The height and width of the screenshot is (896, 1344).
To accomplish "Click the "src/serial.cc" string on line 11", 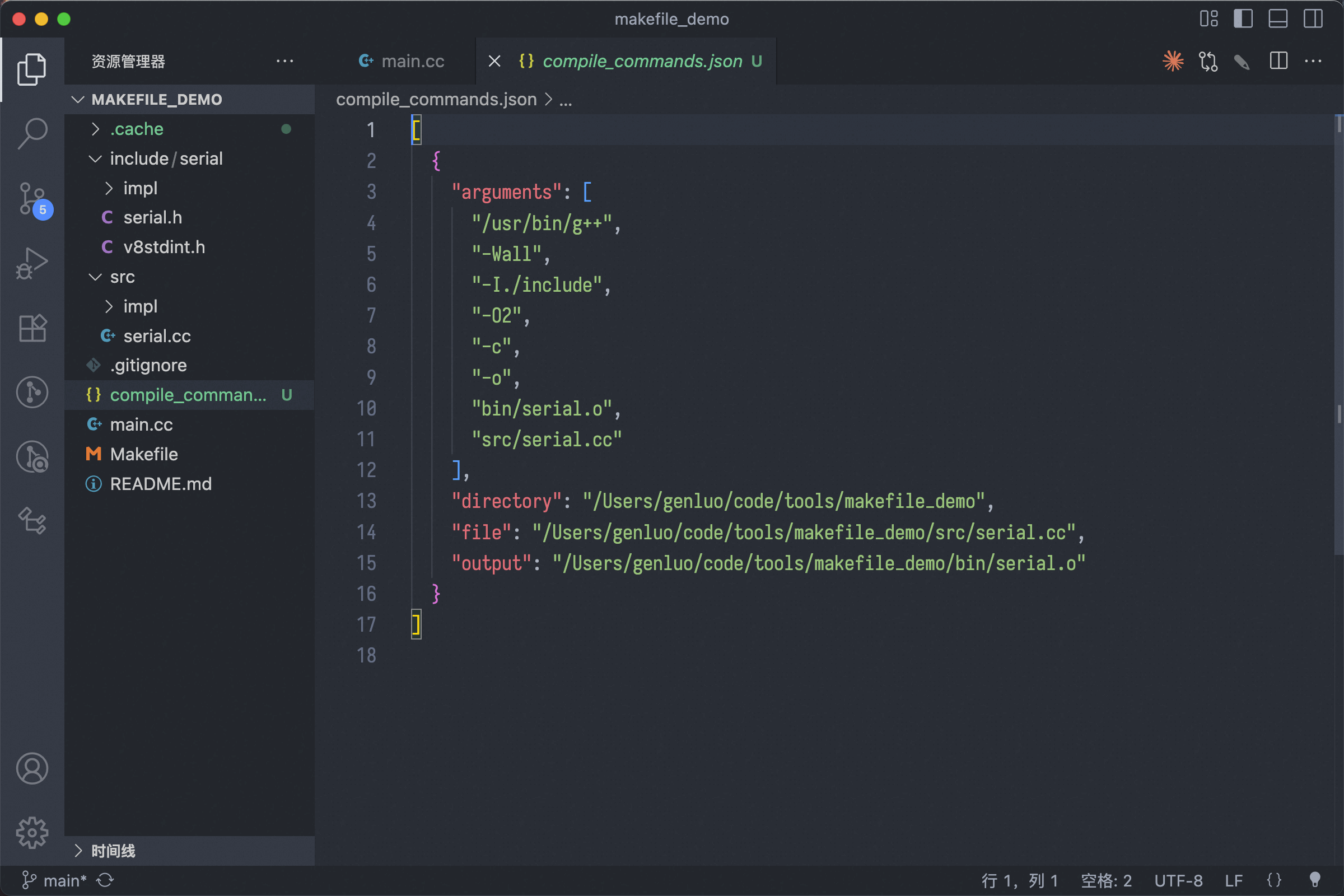I will [x=547, y=440].
